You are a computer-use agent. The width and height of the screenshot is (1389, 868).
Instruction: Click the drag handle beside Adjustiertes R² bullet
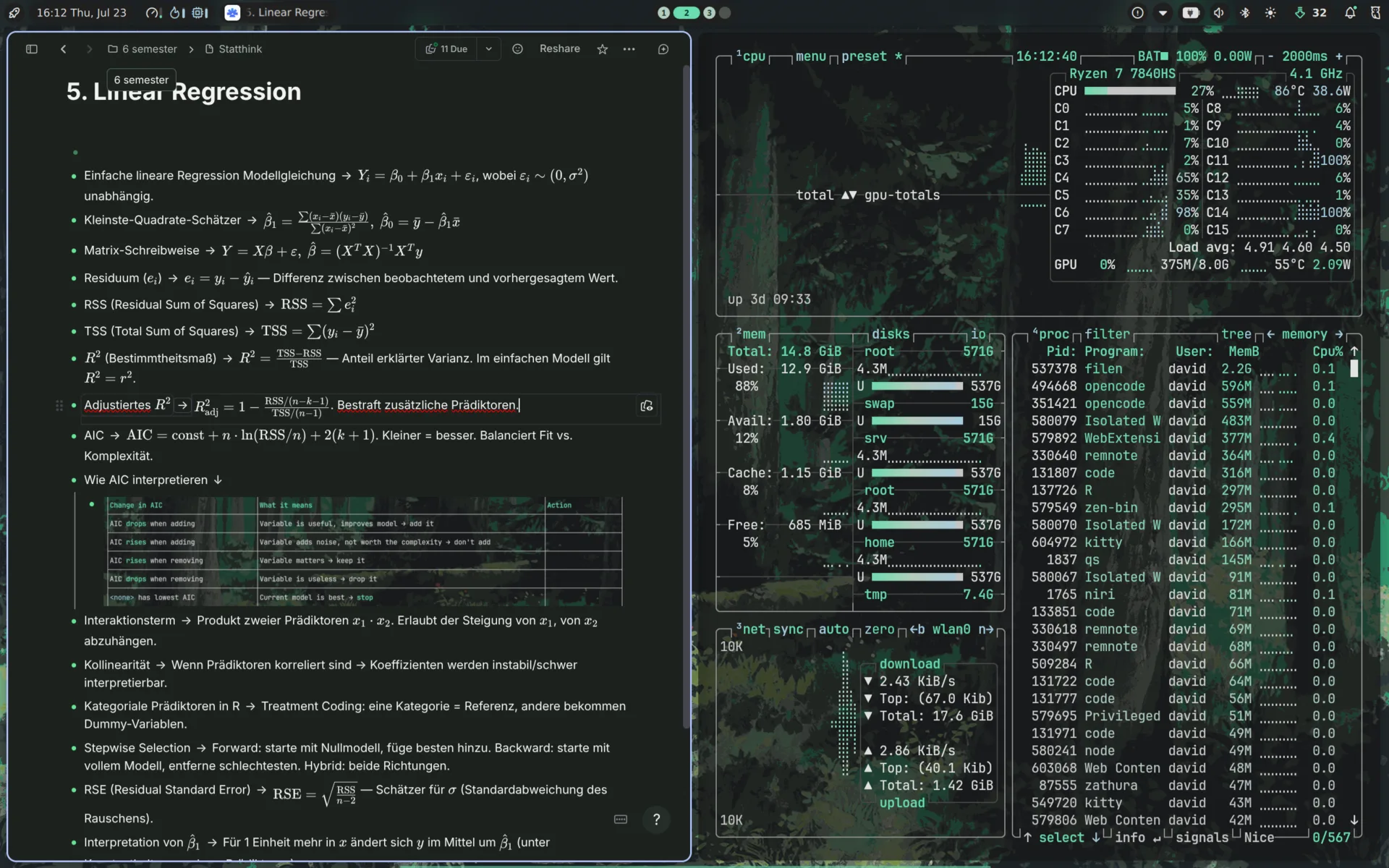point(59,406)
